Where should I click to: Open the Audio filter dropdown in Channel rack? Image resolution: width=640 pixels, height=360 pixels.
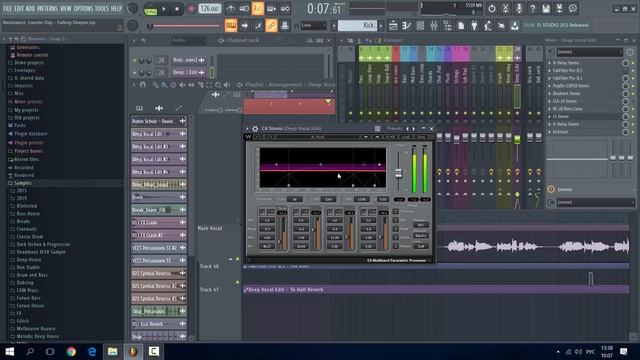tap(189, 40)
